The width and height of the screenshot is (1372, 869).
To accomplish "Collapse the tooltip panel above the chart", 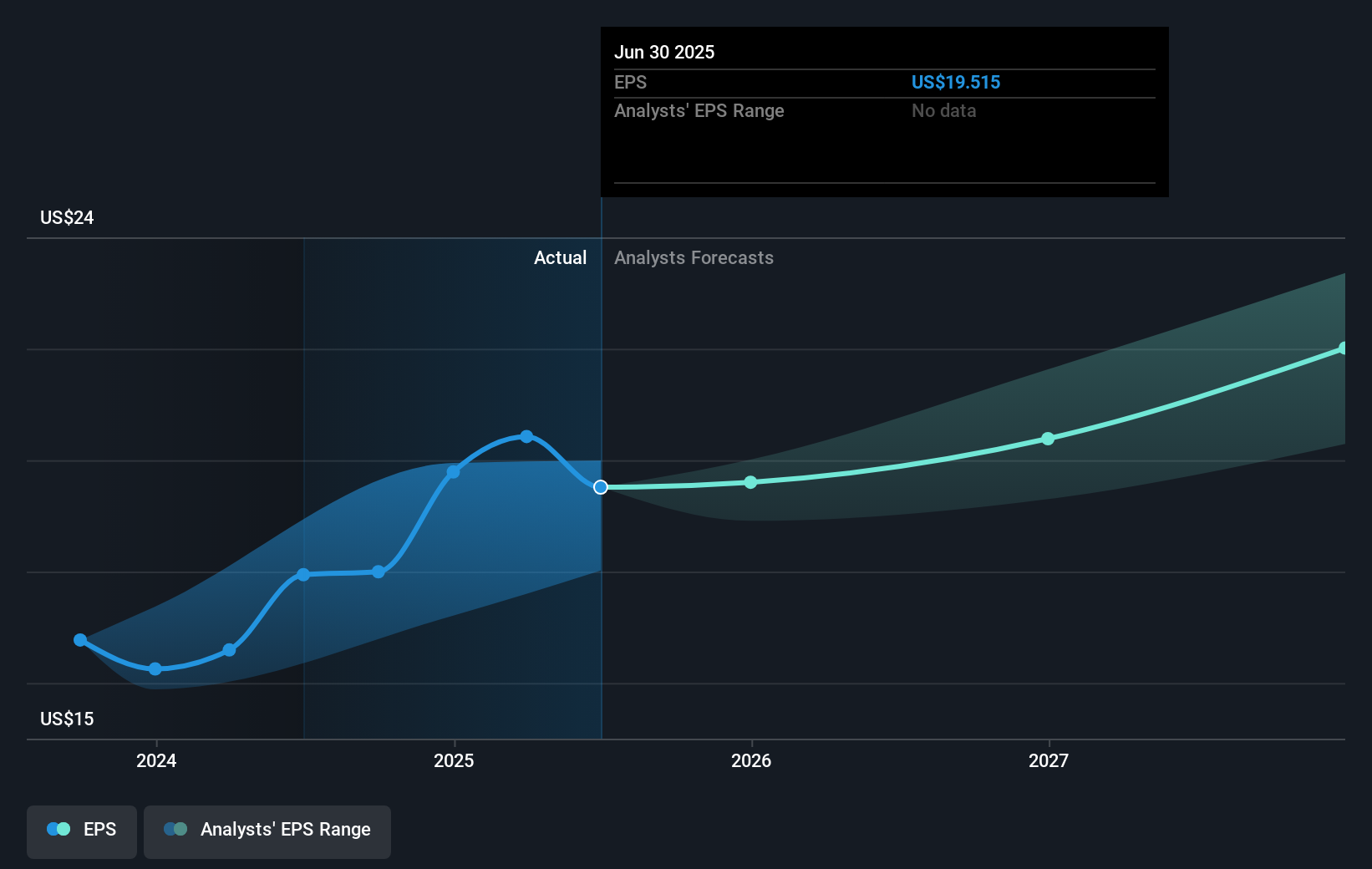I will coord(883,52).
